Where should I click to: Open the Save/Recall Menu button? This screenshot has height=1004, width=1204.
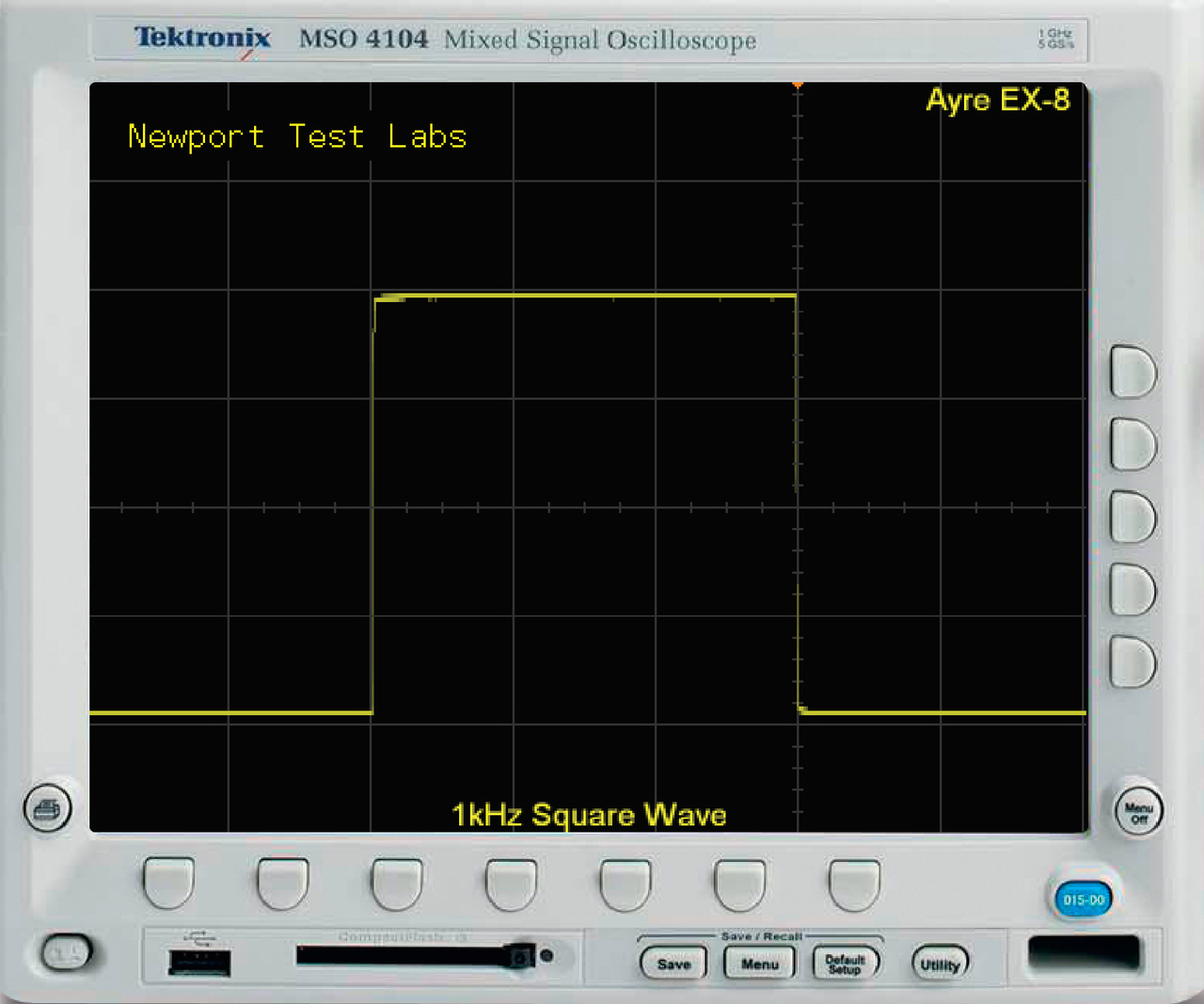[x=759, y=964]
